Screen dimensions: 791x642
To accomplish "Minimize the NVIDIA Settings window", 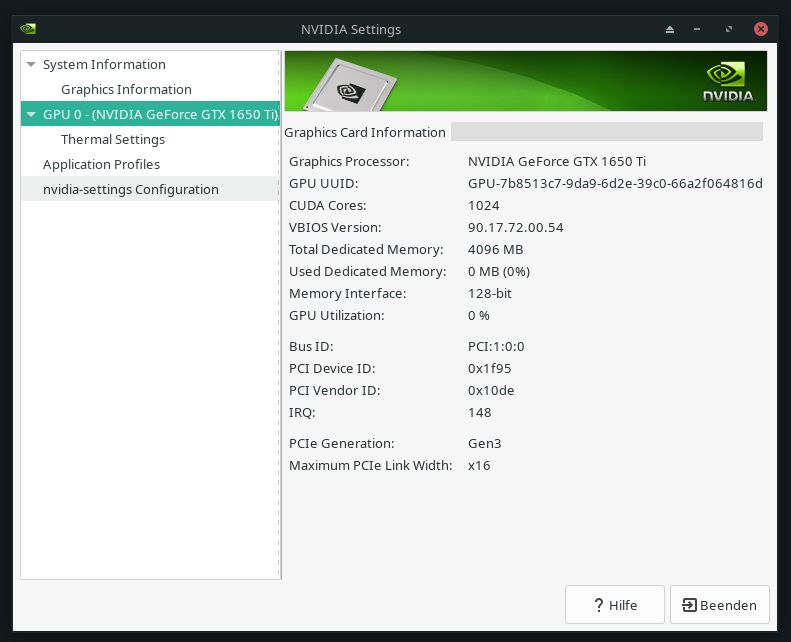I will tap(697, 29).
